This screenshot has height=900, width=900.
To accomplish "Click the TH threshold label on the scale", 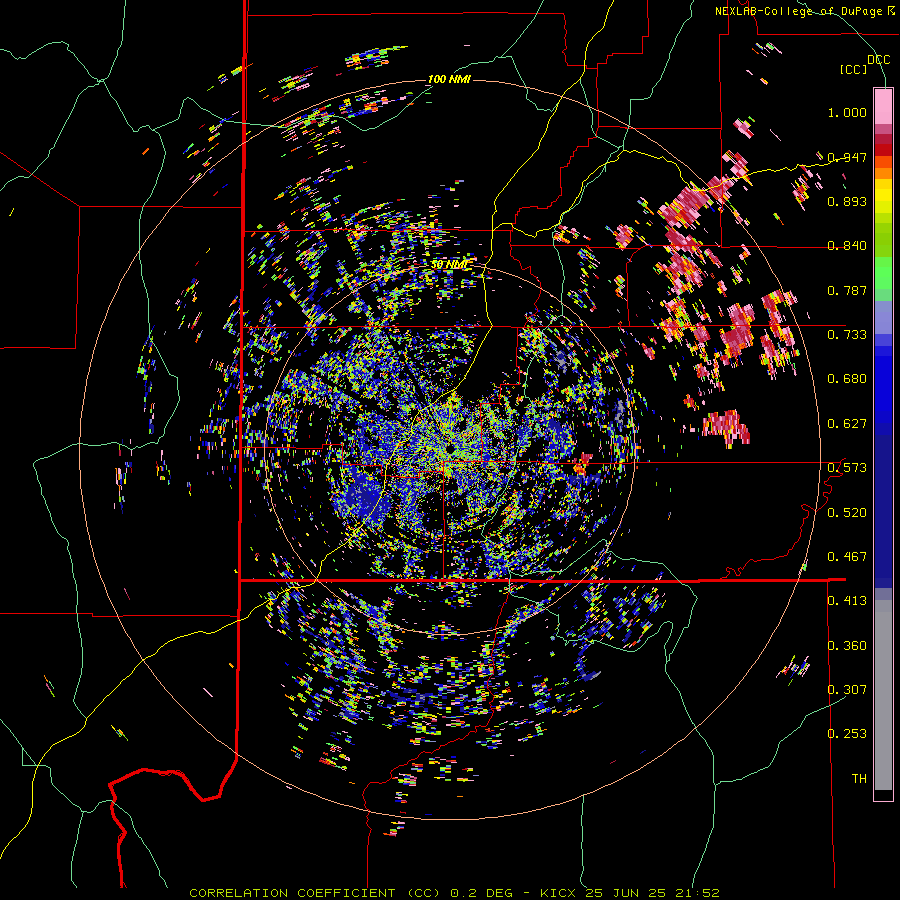I will (859, 778).
